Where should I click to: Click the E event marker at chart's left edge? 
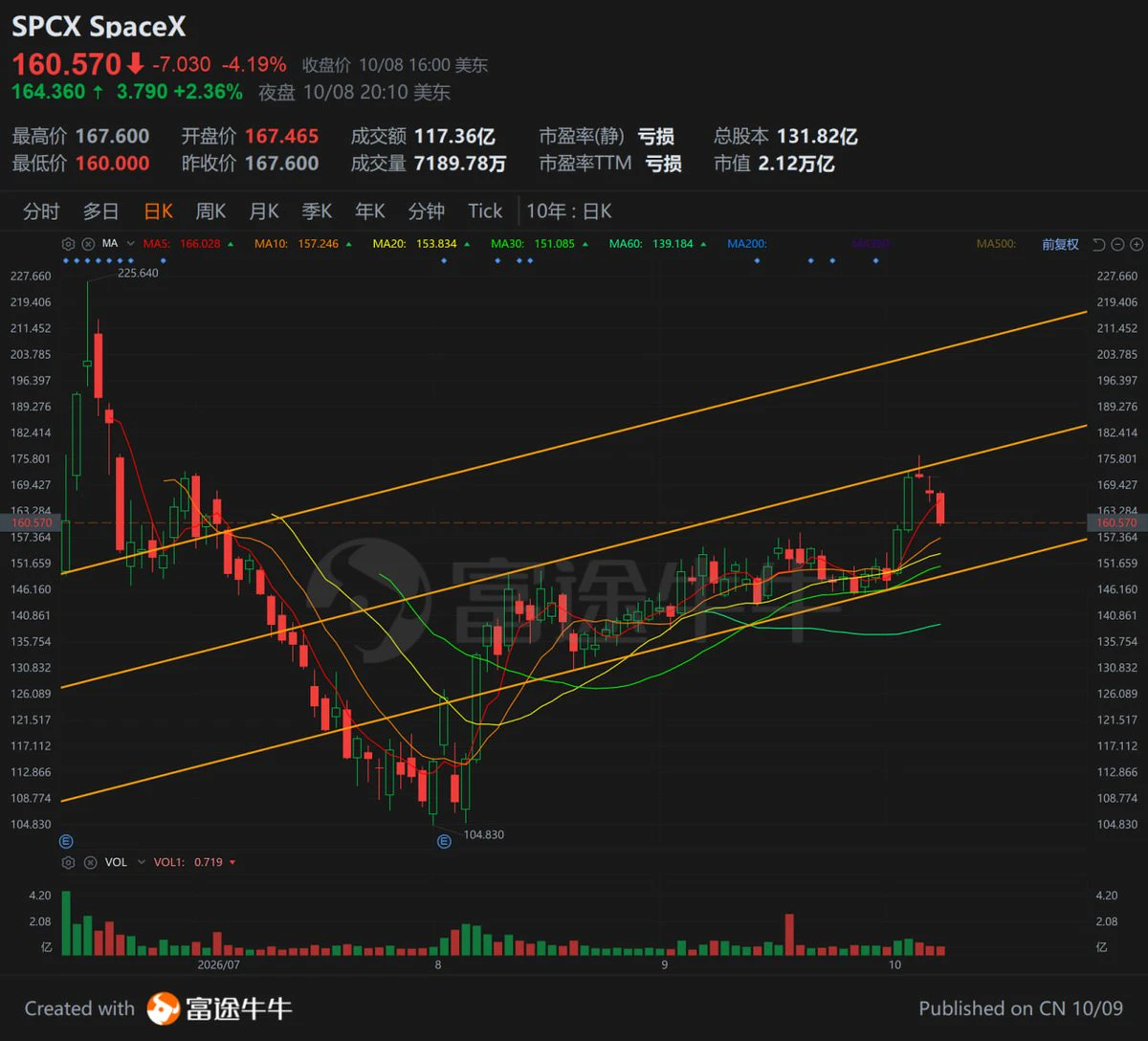tap(66, 842)
